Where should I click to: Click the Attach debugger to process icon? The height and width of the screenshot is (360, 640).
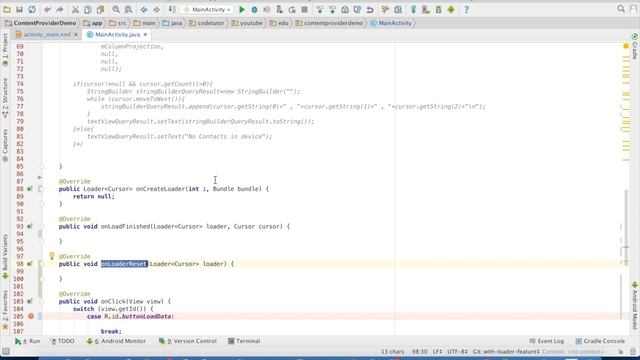(x=280, y=9)
